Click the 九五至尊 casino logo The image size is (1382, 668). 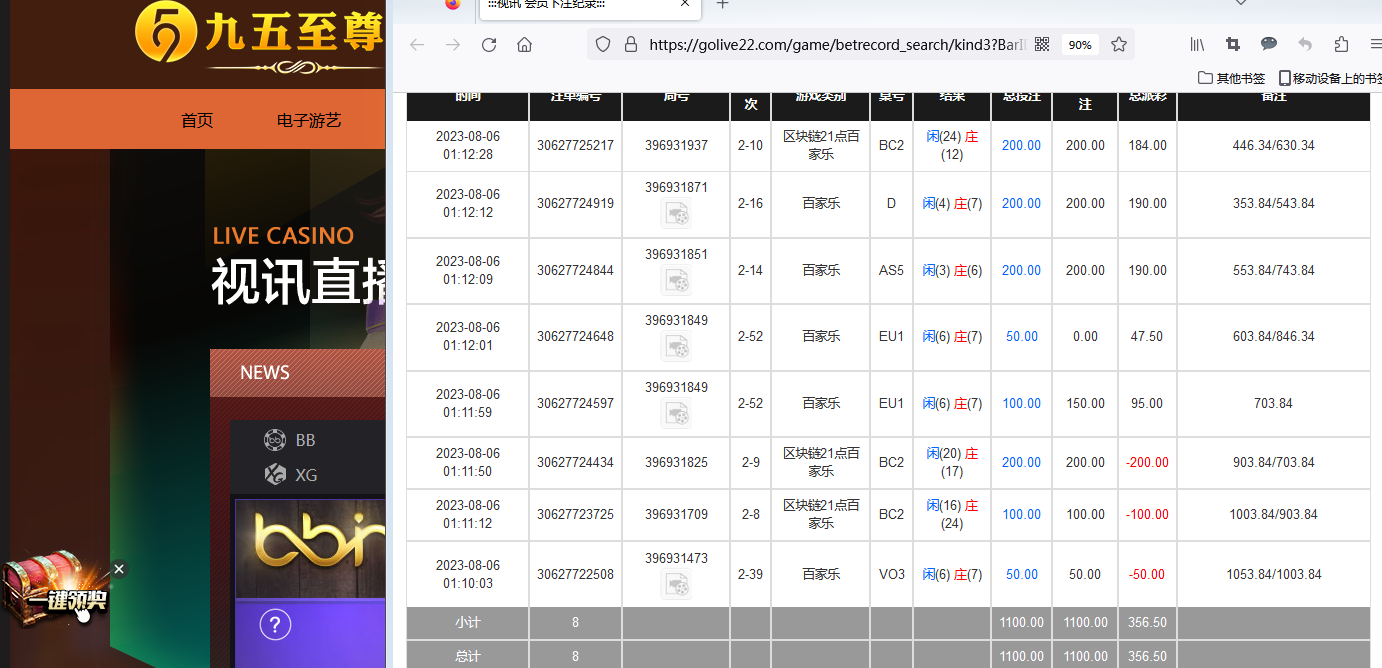[260, 38]
